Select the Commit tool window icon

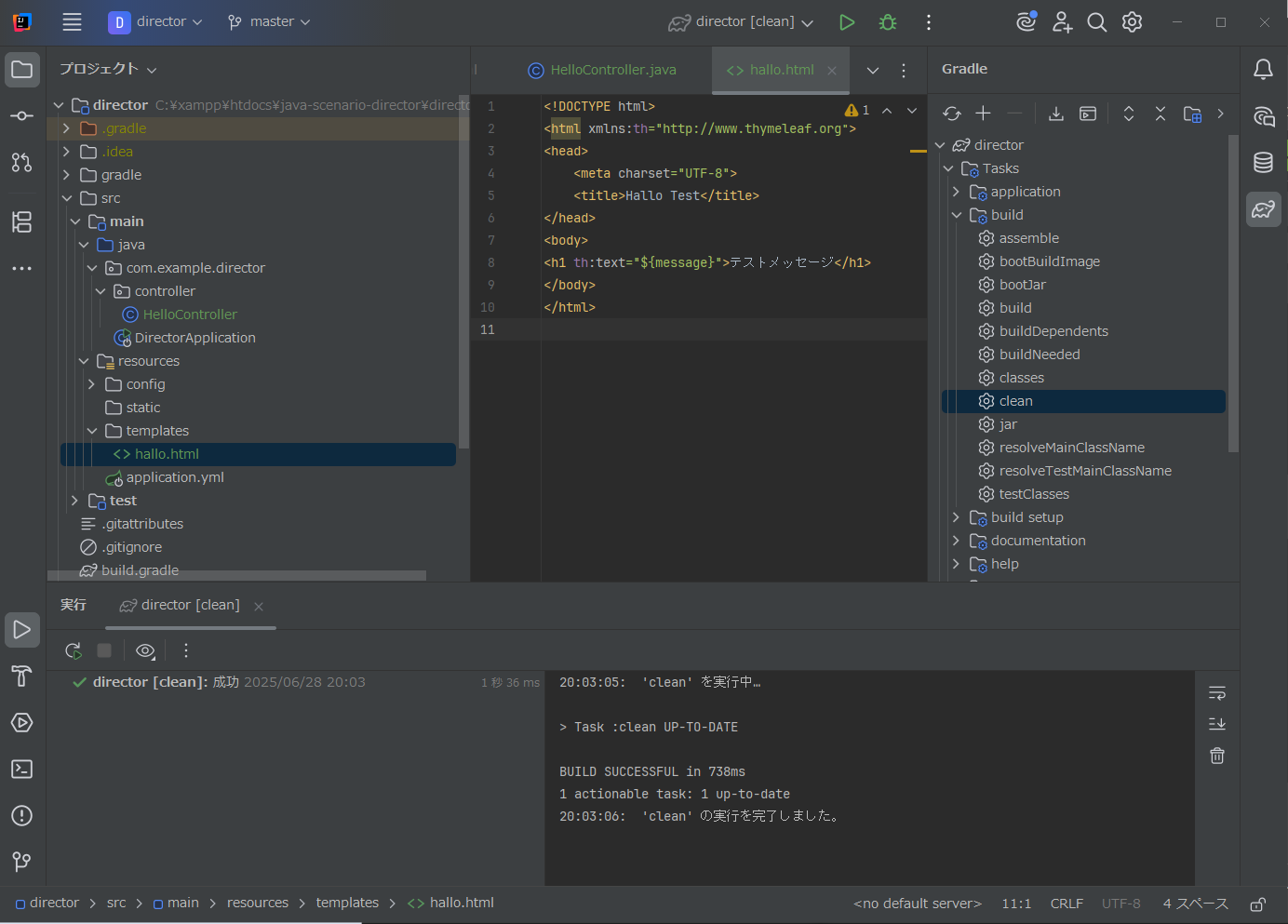click(x=21, y=115)
